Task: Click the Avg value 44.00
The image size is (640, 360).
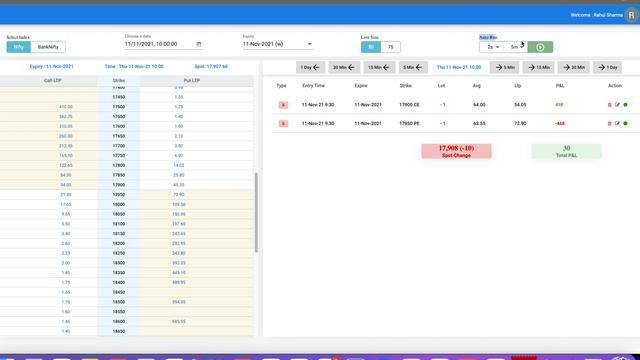Action: tap(479, 105)
